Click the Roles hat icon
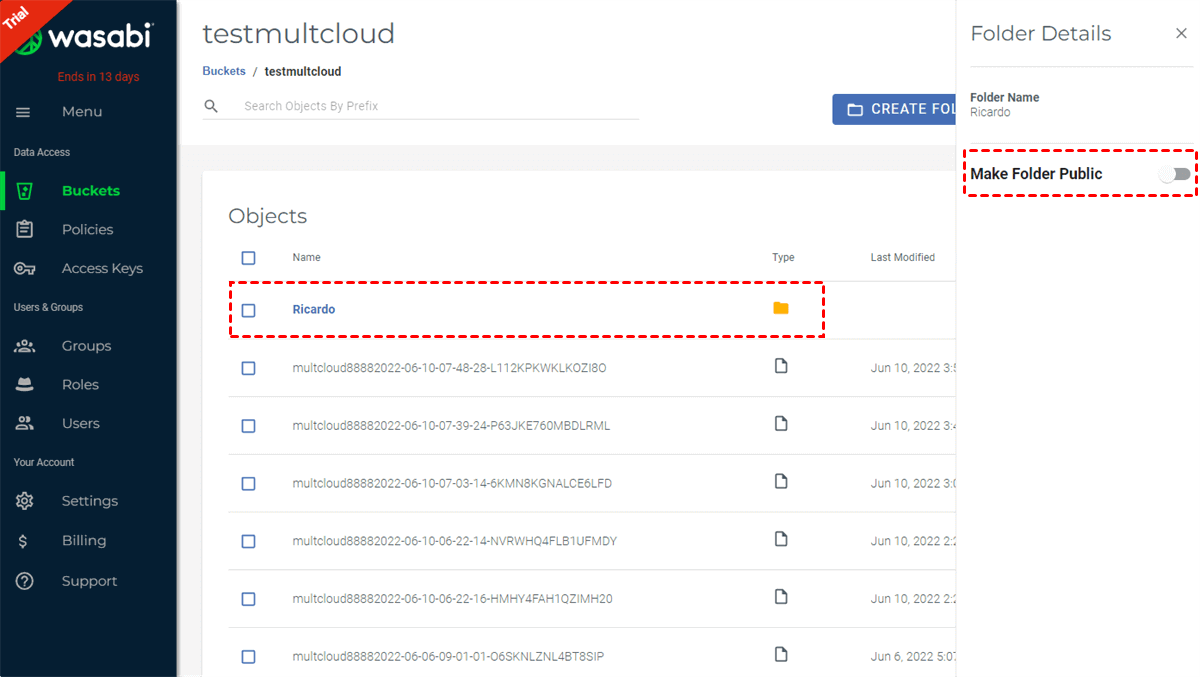 pos(25,385)
